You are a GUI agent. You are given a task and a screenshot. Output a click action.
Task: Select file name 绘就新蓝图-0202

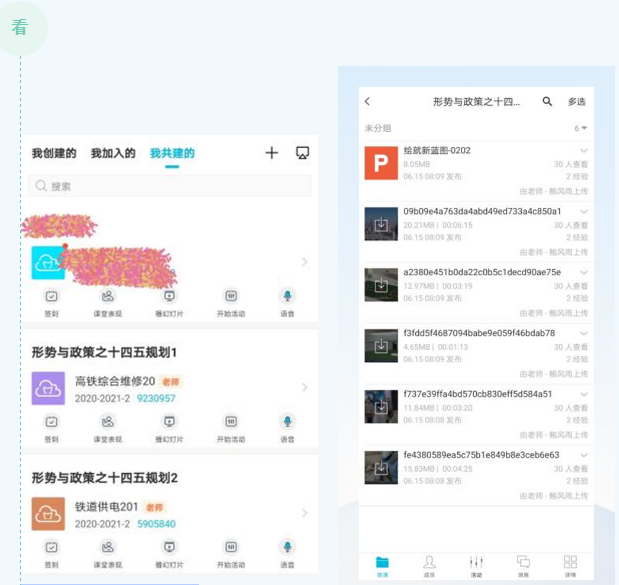pos(437,151)
